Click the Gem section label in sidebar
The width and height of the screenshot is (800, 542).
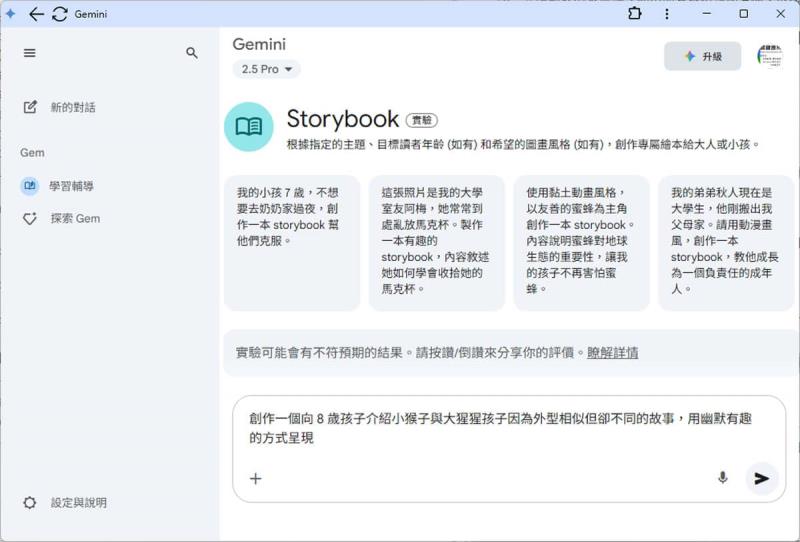pos(32,153)
